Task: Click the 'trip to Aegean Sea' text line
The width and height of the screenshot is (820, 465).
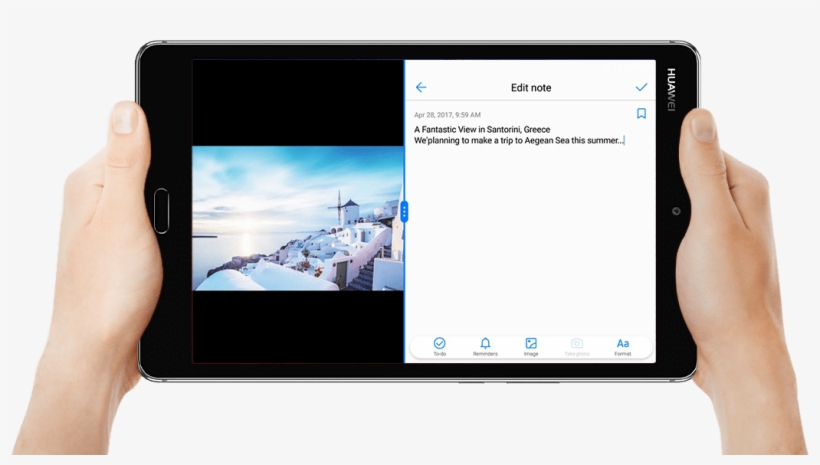Action: (x=519, y=140)
